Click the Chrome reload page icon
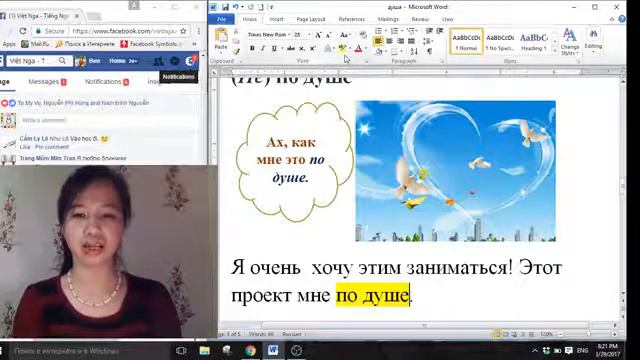 (x=23, y=31)
